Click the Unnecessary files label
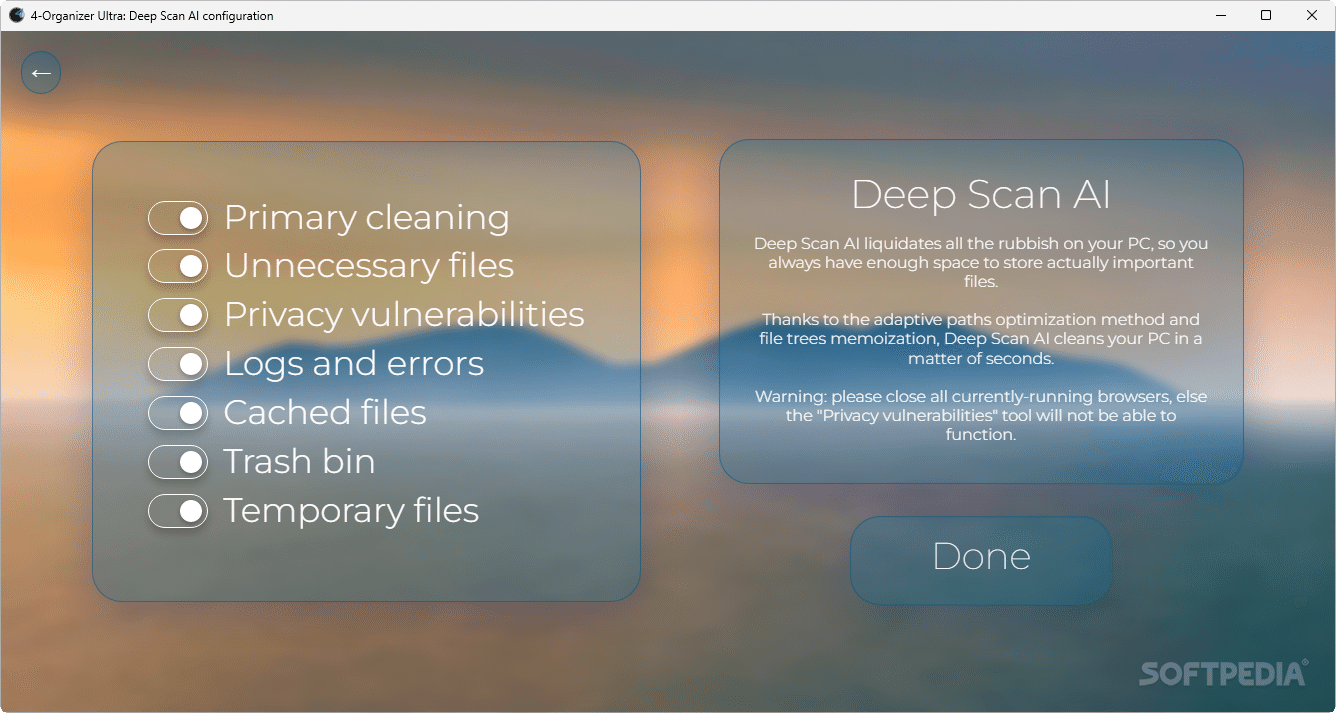This screenshot has height=713, width=1336. (x=369, y=266)
